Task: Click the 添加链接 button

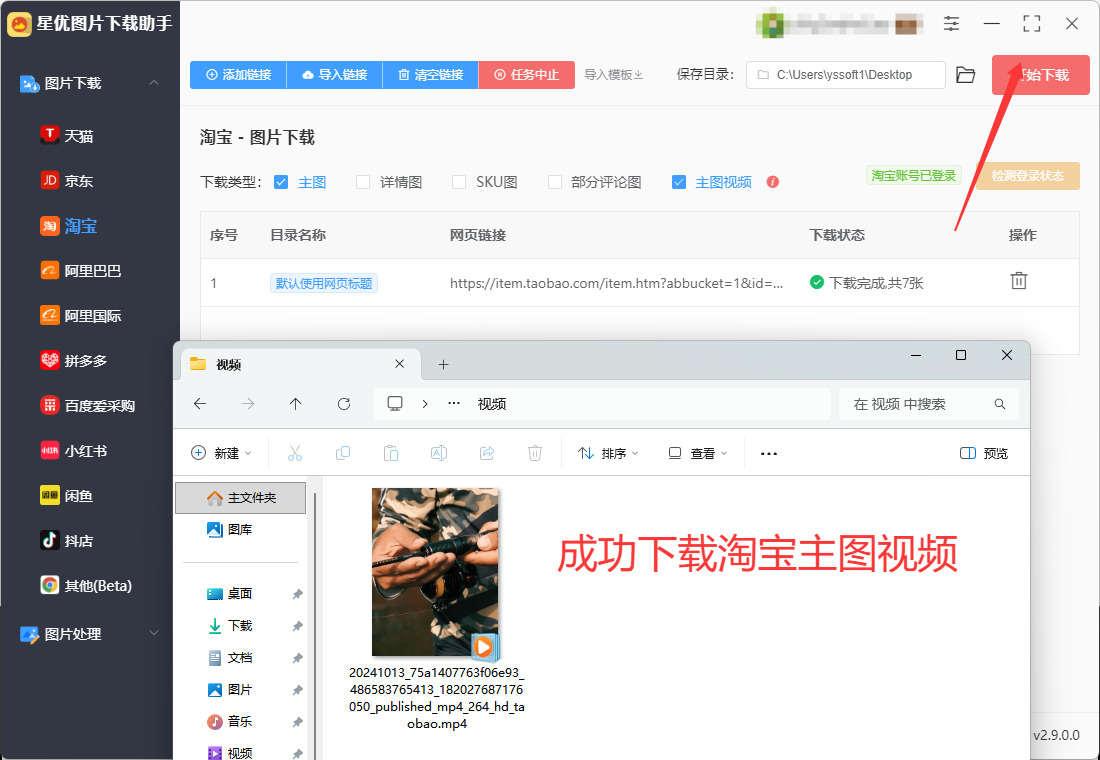Action: coord(238,74)
